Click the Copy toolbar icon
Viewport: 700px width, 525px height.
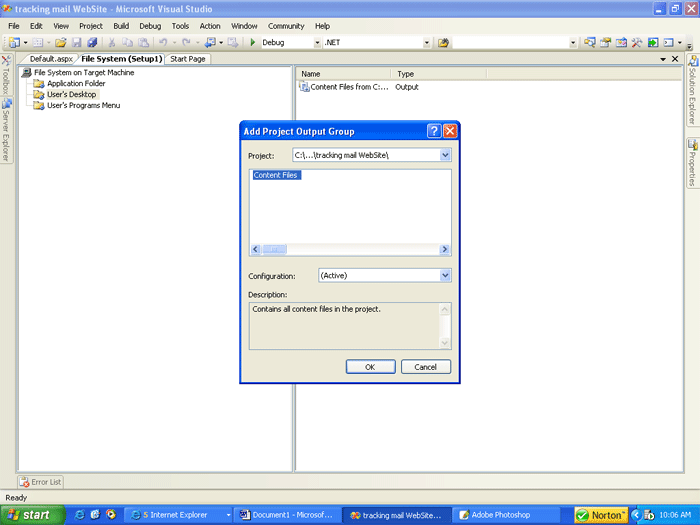pos(128,42)
